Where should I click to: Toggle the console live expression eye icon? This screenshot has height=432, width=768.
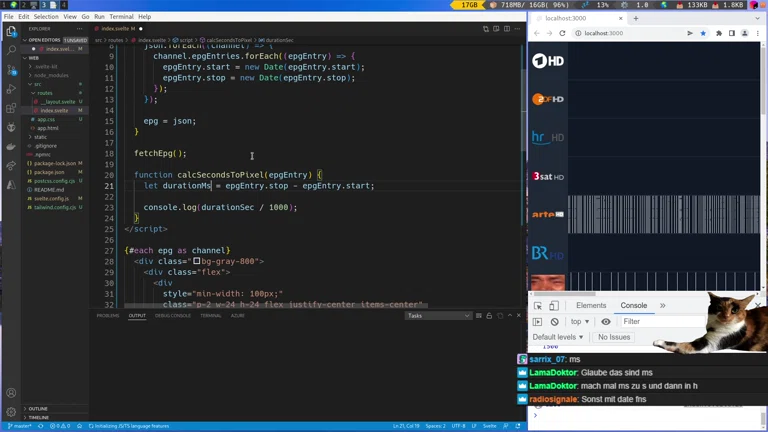pyautogui.click(x=606, y=322)
